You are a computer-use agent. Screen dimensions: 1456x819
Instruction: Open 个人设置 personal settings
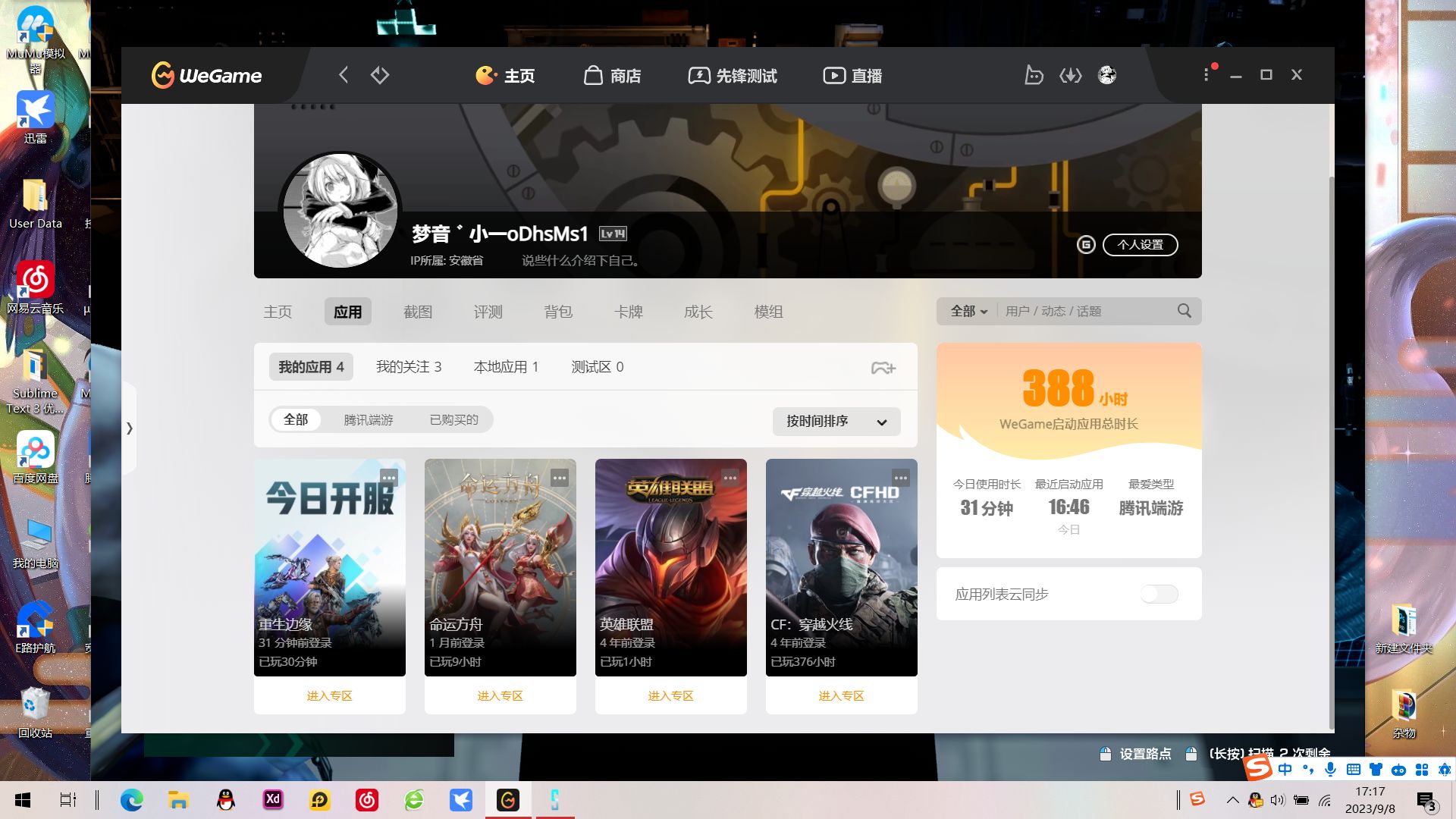coord(1140,245)
